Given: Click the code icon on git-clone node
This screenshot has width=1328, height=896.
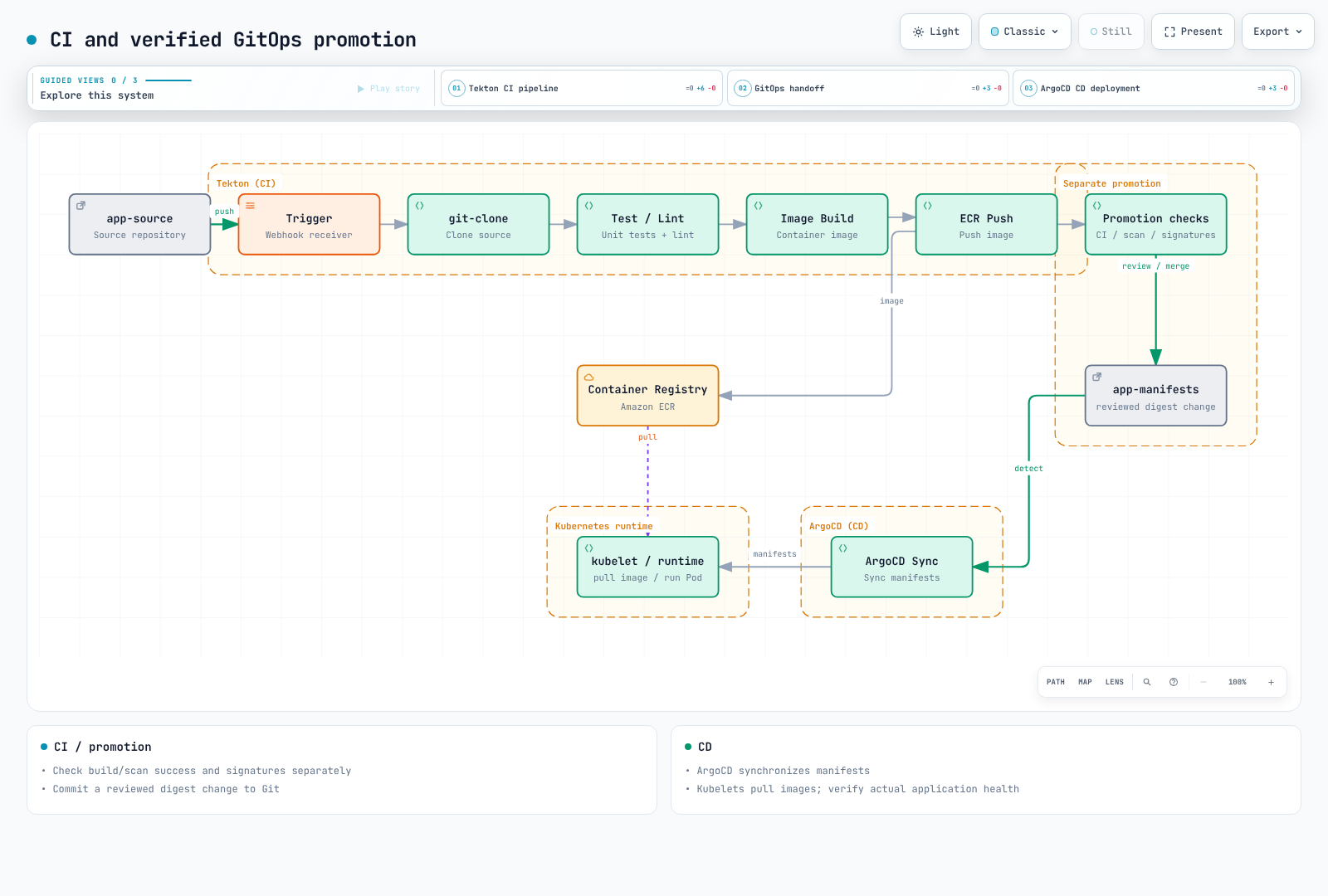Looking at the screenshot, I should pos(419,205).
